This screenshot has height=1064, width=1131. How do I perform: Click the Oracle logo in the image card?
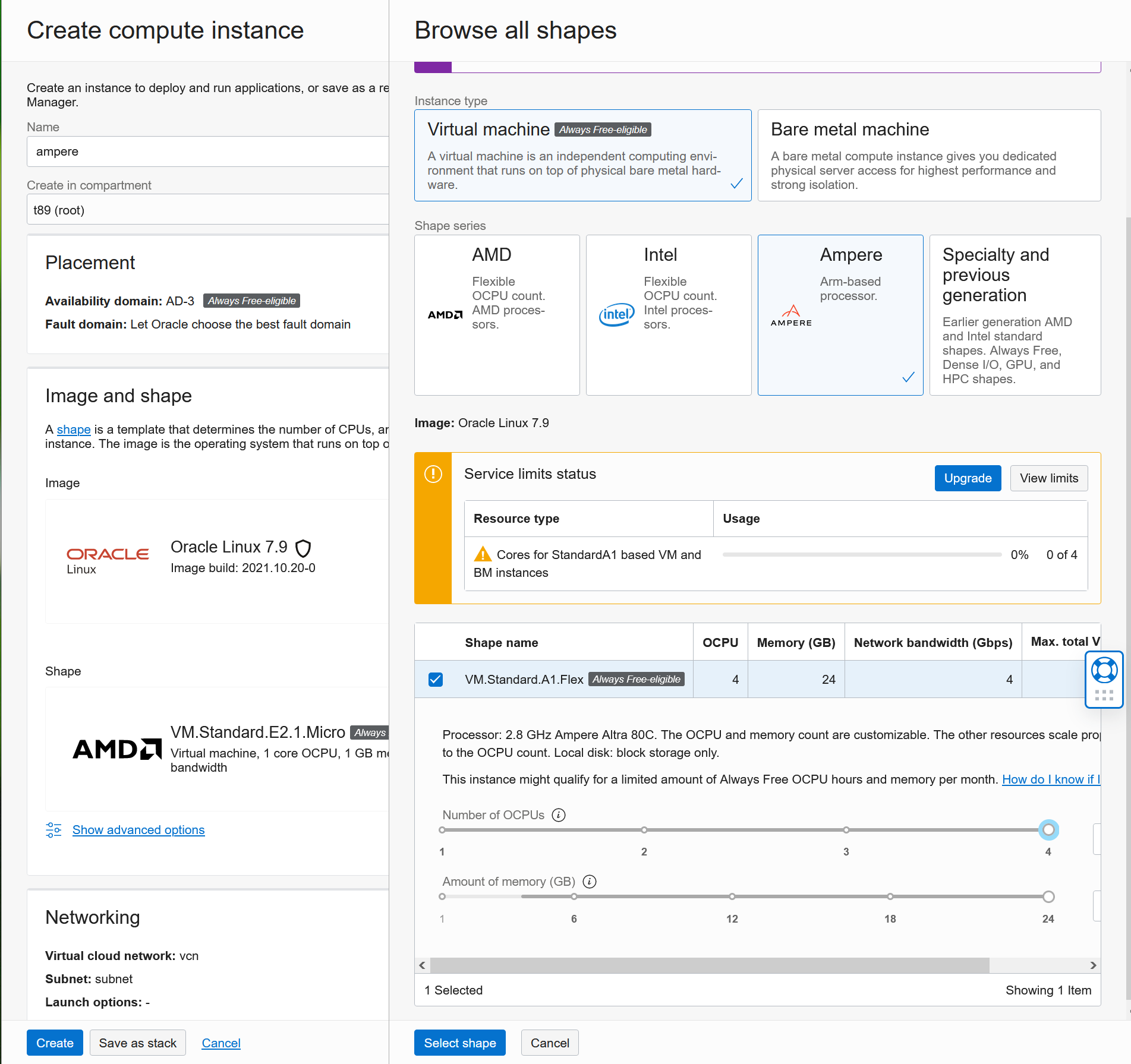(108, 554)
